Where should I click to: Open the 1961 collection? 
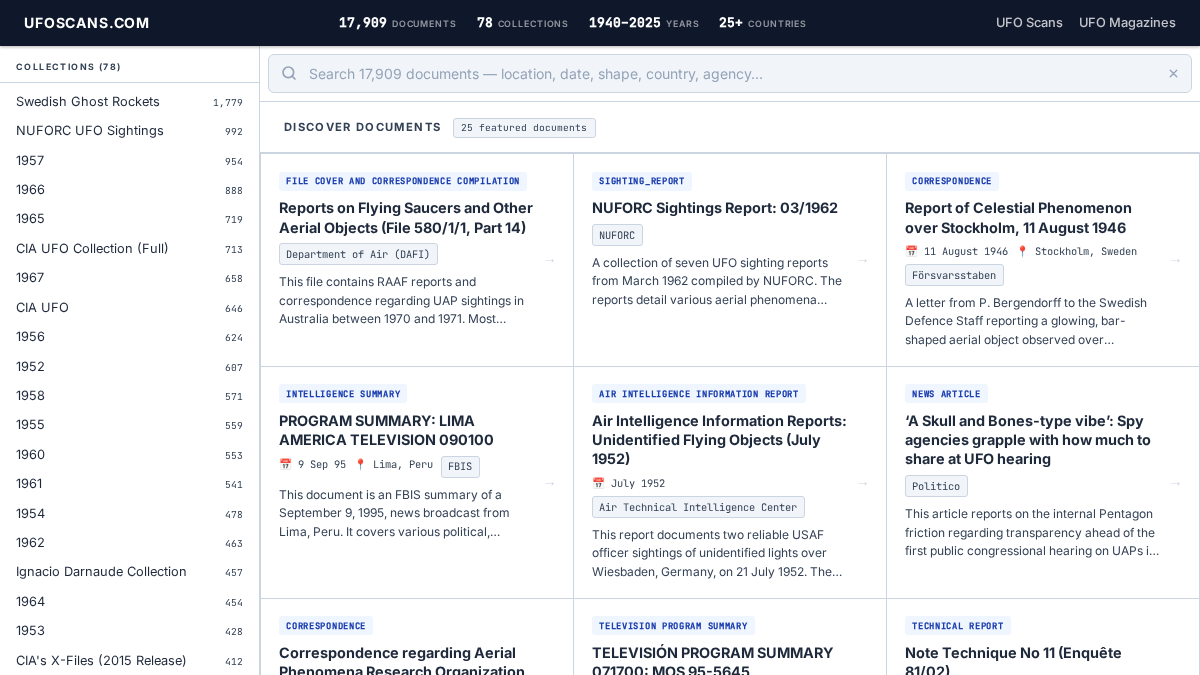coord(129,484)
